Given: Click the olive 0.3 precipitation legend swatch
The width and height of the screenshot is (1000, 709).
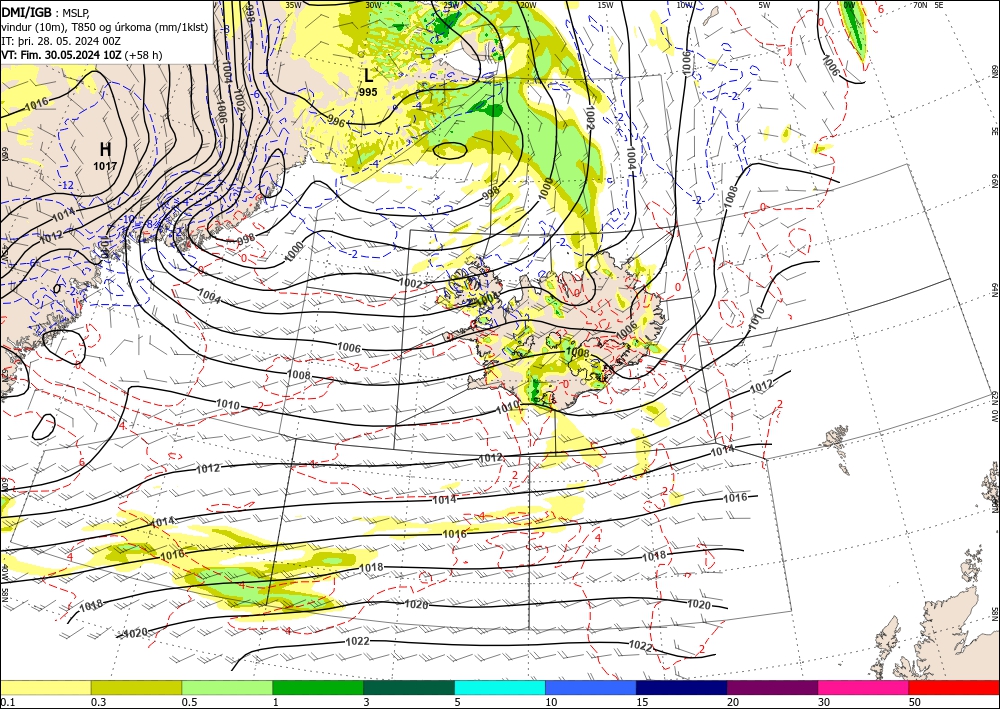Looking at the screenshot, I should pyautogui.click(x=136, y=687).
